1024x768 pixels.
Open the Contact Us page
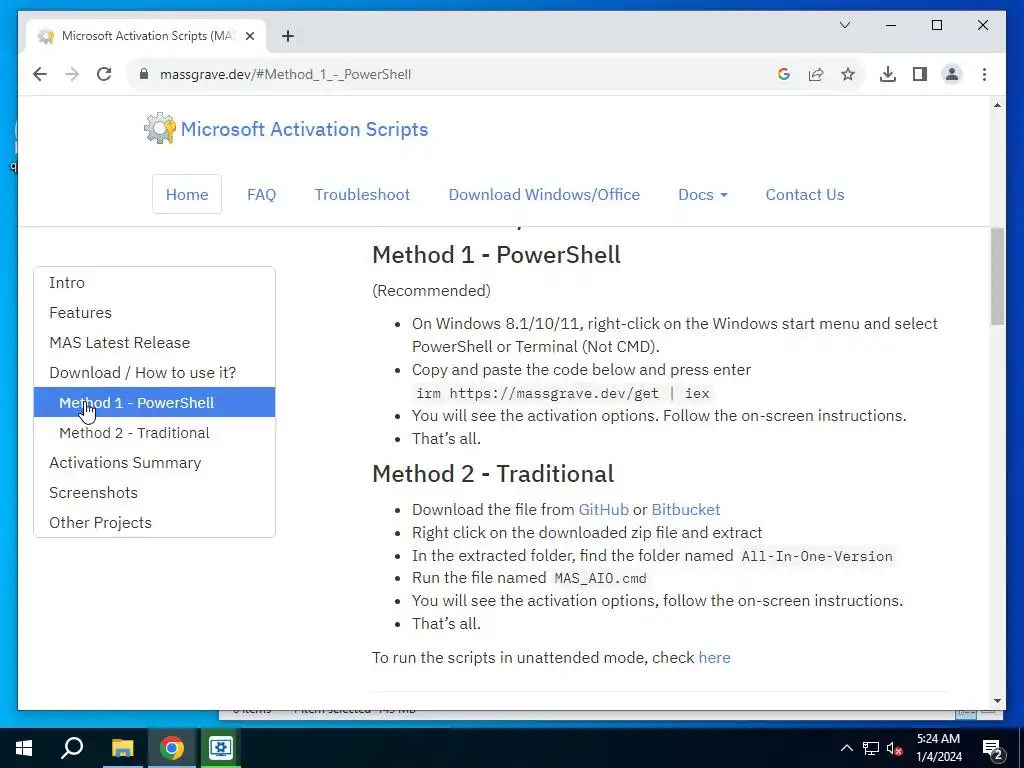(x=805, y=194)
